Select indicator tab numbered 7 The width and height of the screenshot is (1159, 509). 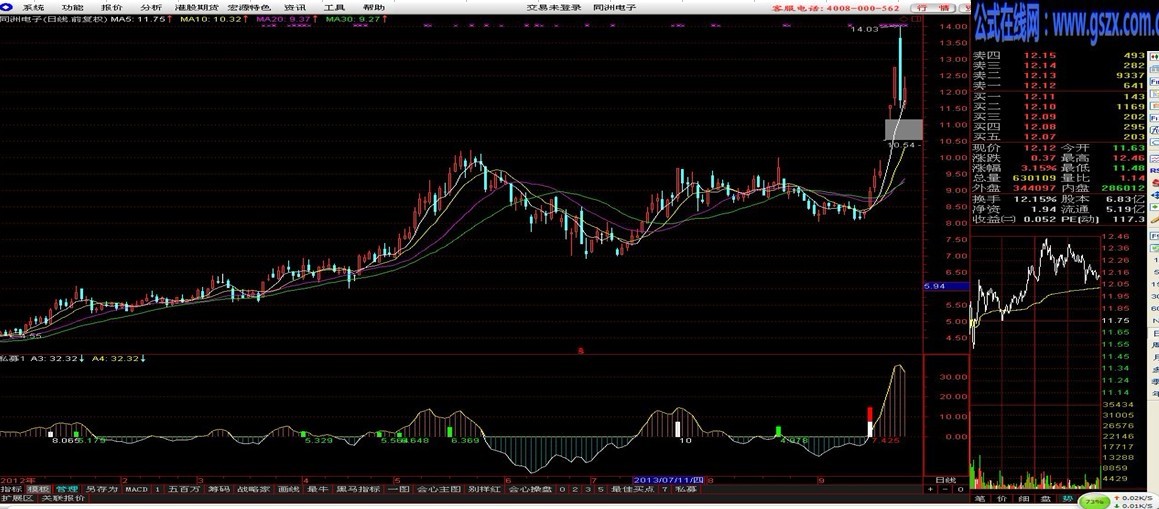[664, 489]
